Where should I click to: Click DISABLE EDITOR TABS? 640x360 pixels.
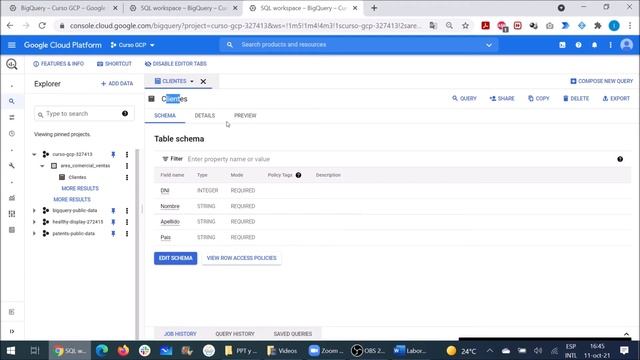pos(176,64)
